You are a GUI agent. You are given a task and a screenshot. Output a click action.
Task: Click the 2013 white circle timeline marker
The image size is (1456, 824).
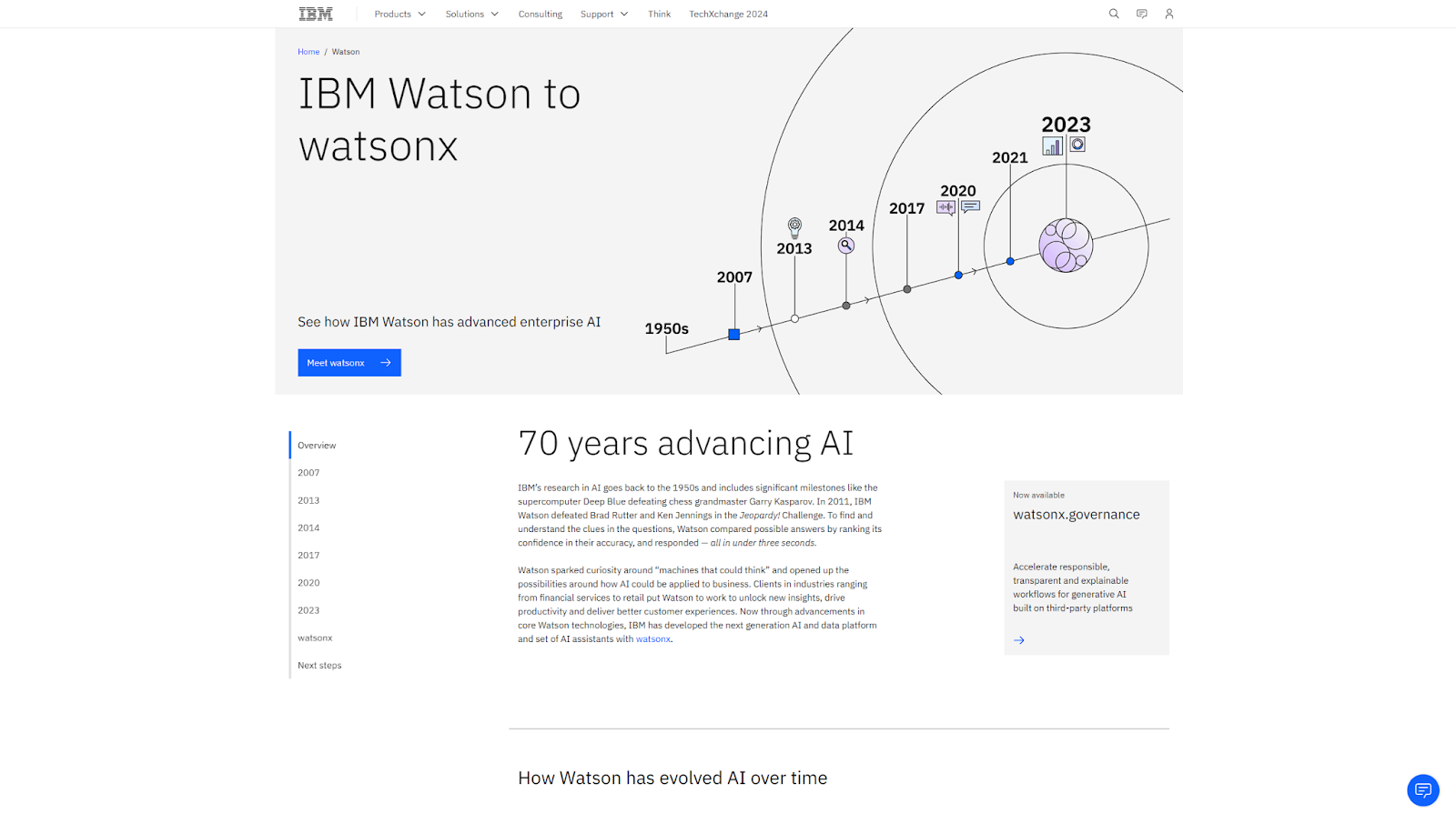pos(794,318)
